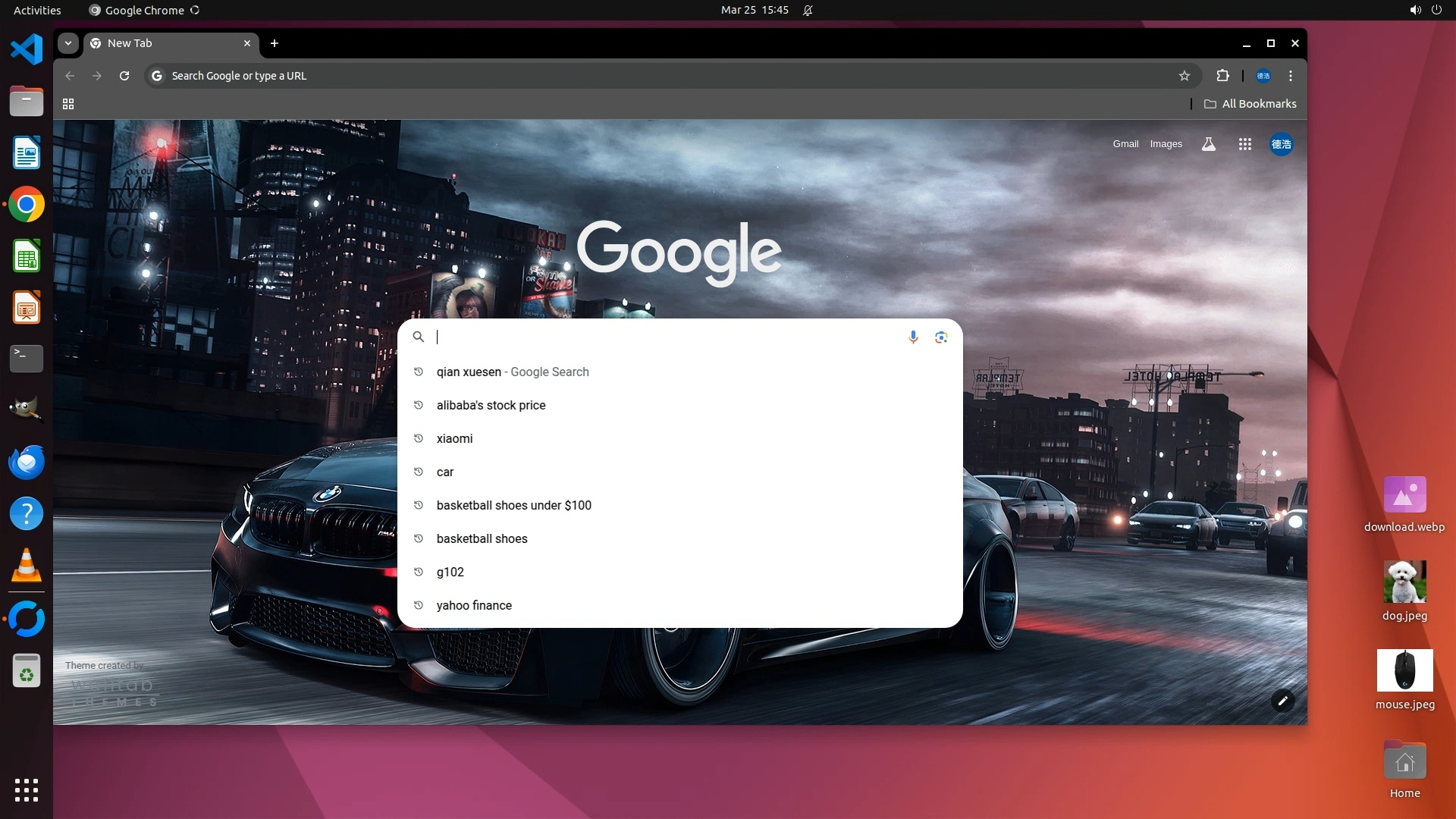
Task: Click the address bar URL field
Action: click(607, 76)
